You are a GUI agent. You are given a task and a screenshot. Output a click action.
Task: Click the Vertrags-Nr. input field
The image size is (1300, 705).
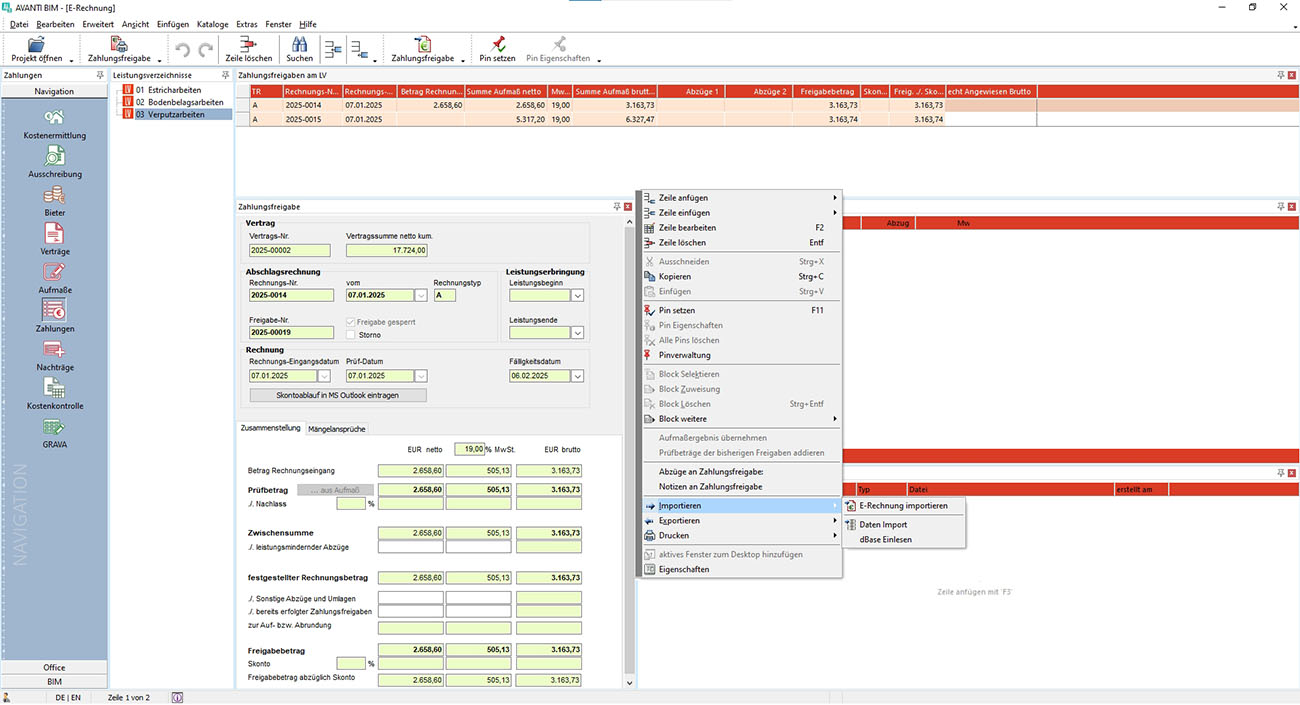[289, 250]
